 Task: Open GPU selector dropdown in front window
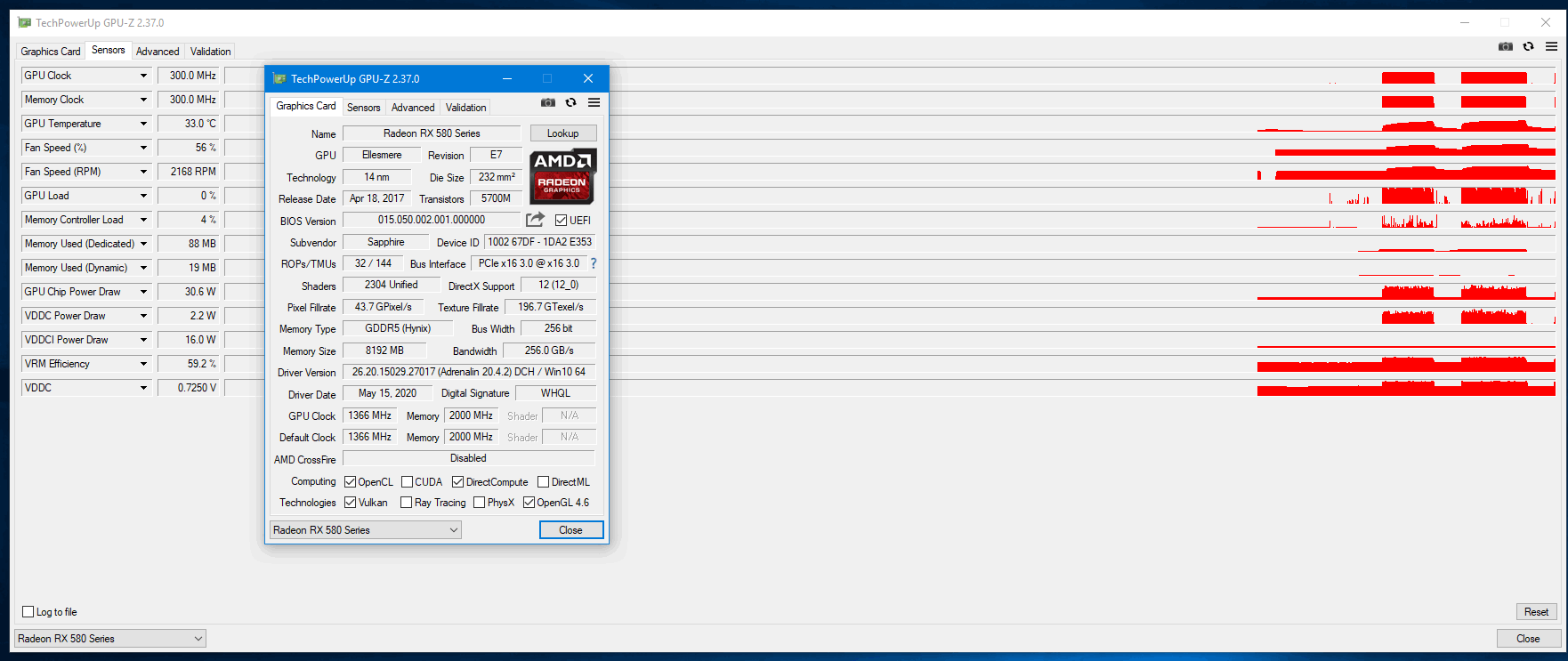[365, 530]
